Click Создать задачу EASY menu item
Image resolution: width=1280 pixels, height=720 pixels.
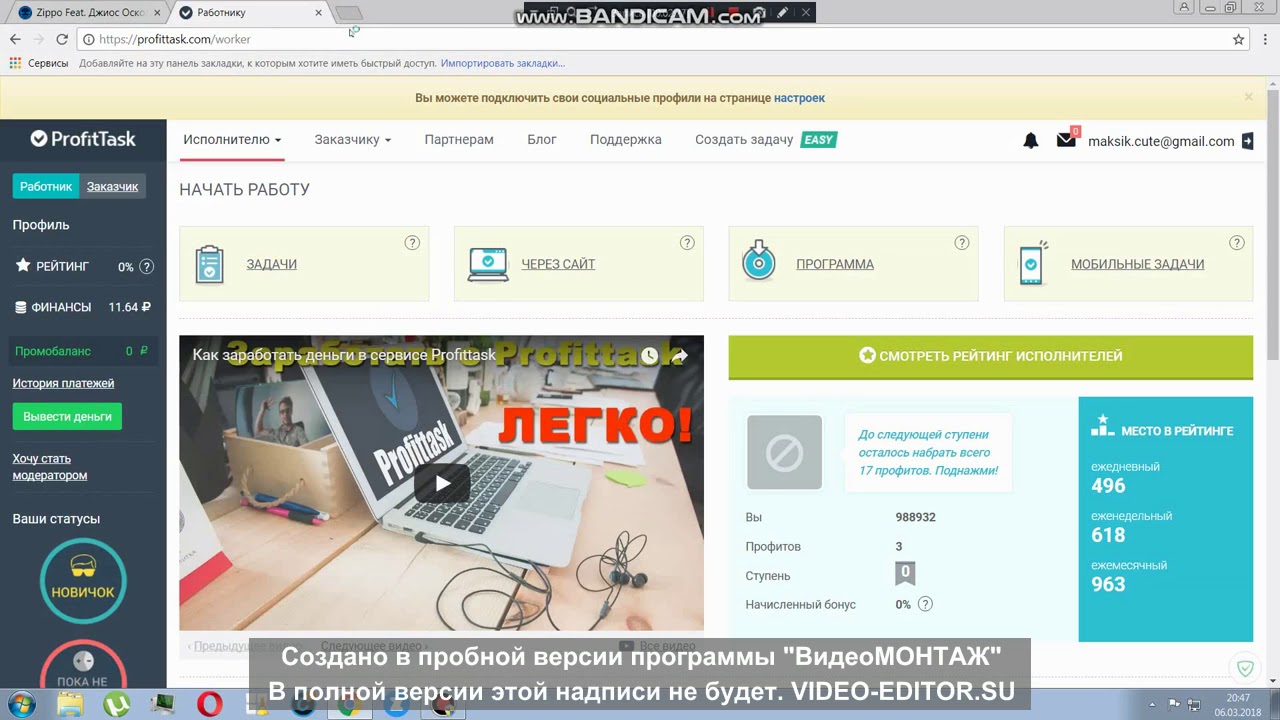point(766,140)
